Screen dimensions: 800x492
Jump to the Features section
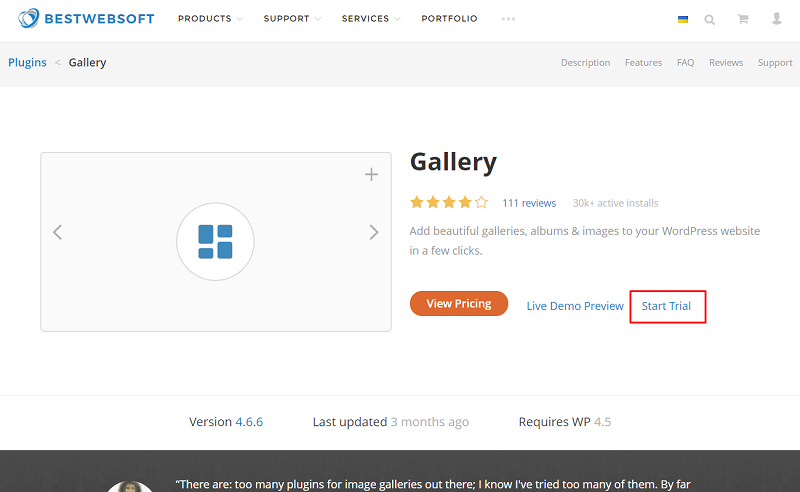click(643, 62)
